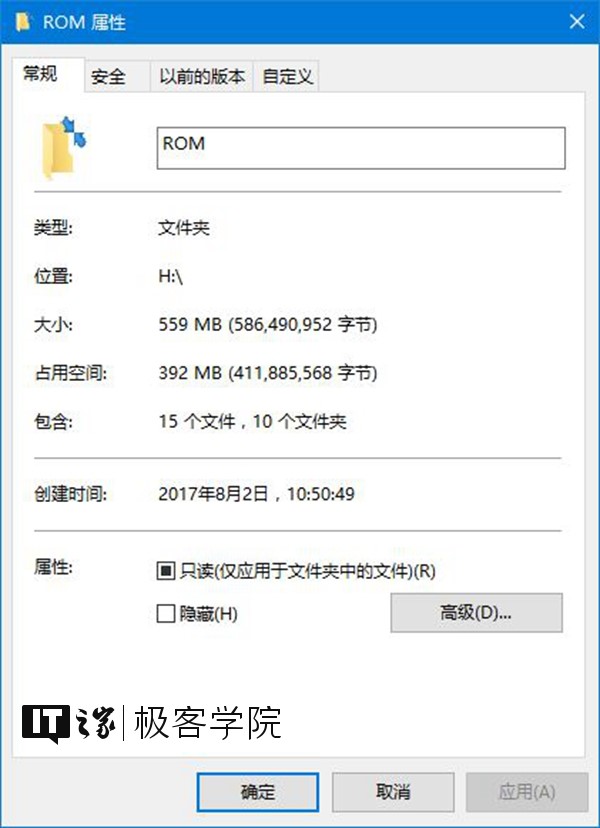The image size is (600, 828).
Task: Toggle the 只读 read-only checkbox
Action: 166,571
